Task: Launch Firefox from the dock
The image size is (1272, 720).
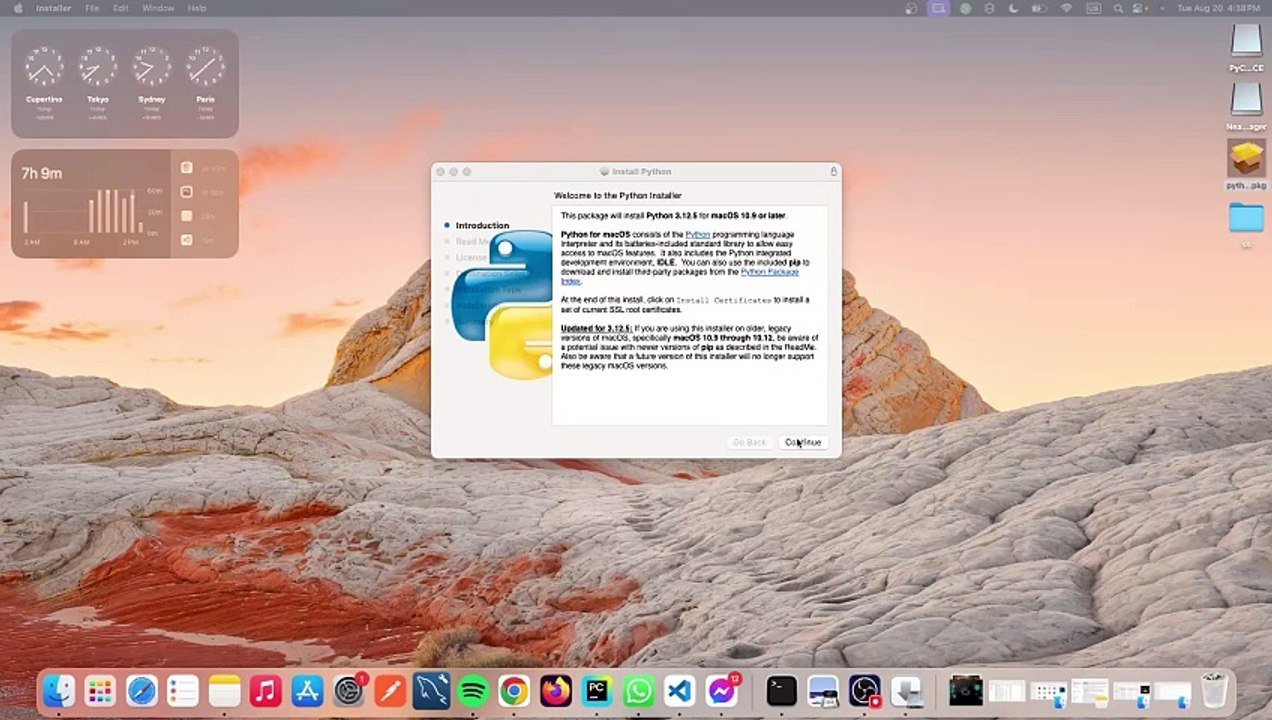Action: (x=555, y=691)
